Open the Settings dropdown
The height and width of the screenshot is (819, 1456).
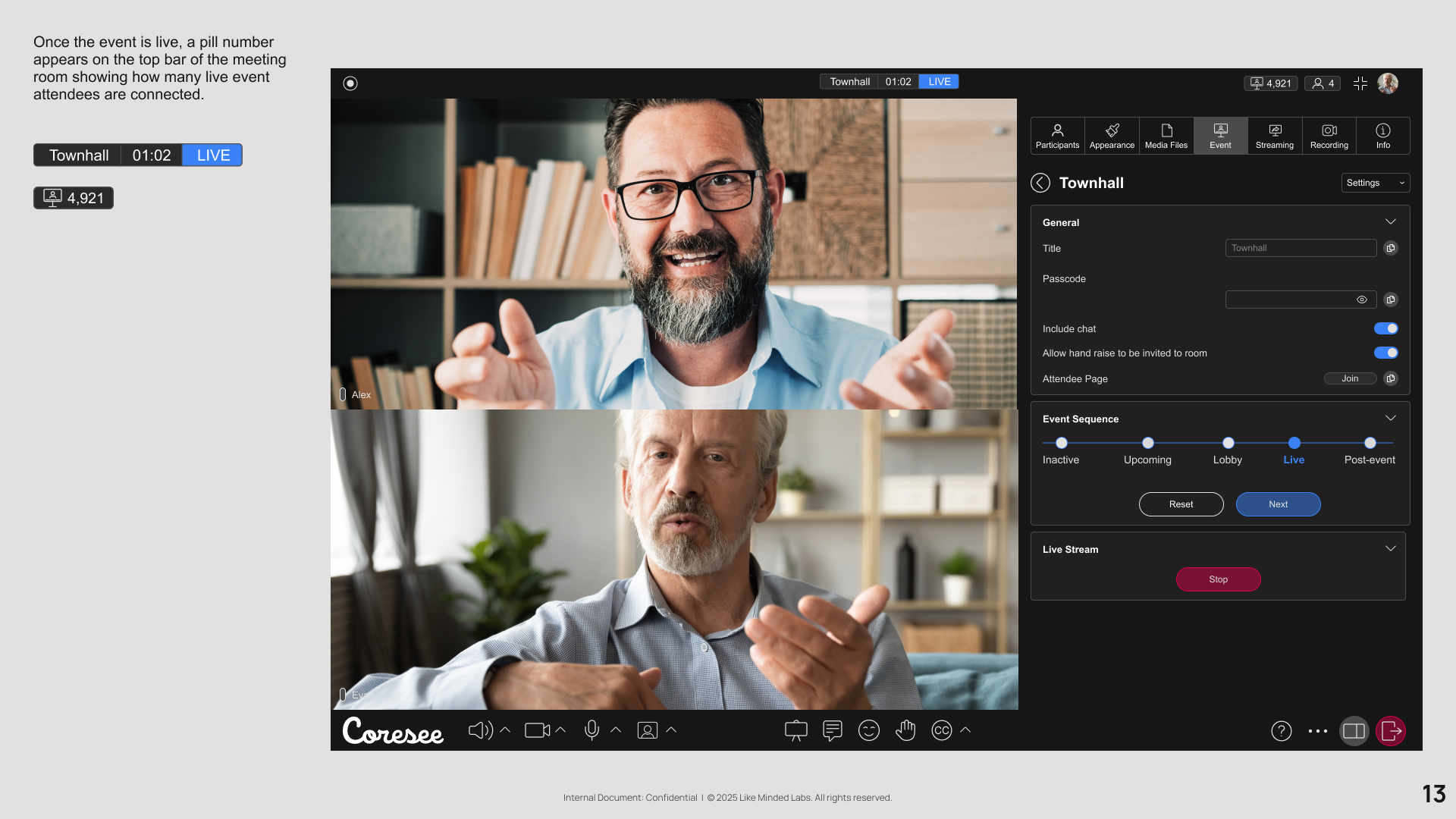[x=1375, y=183]
